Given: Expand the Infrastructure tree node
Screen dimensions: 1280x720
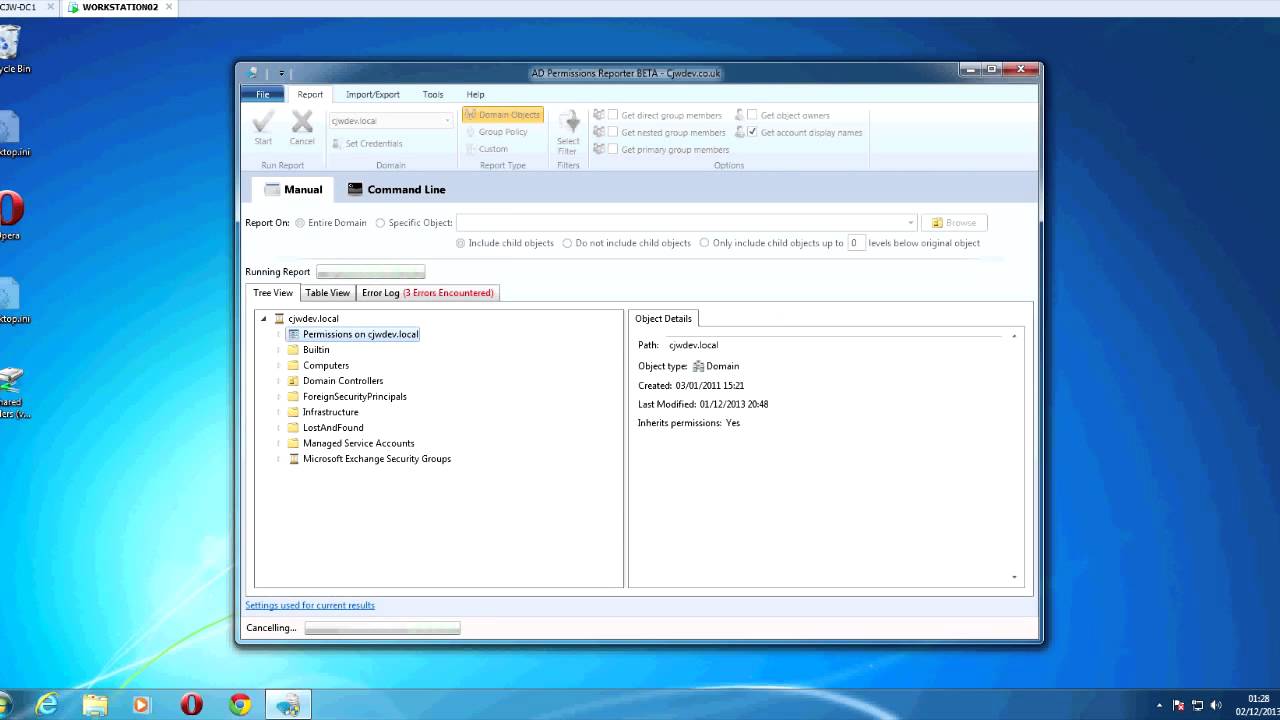Looking at the screenshot, I should (x=279, y=412).
